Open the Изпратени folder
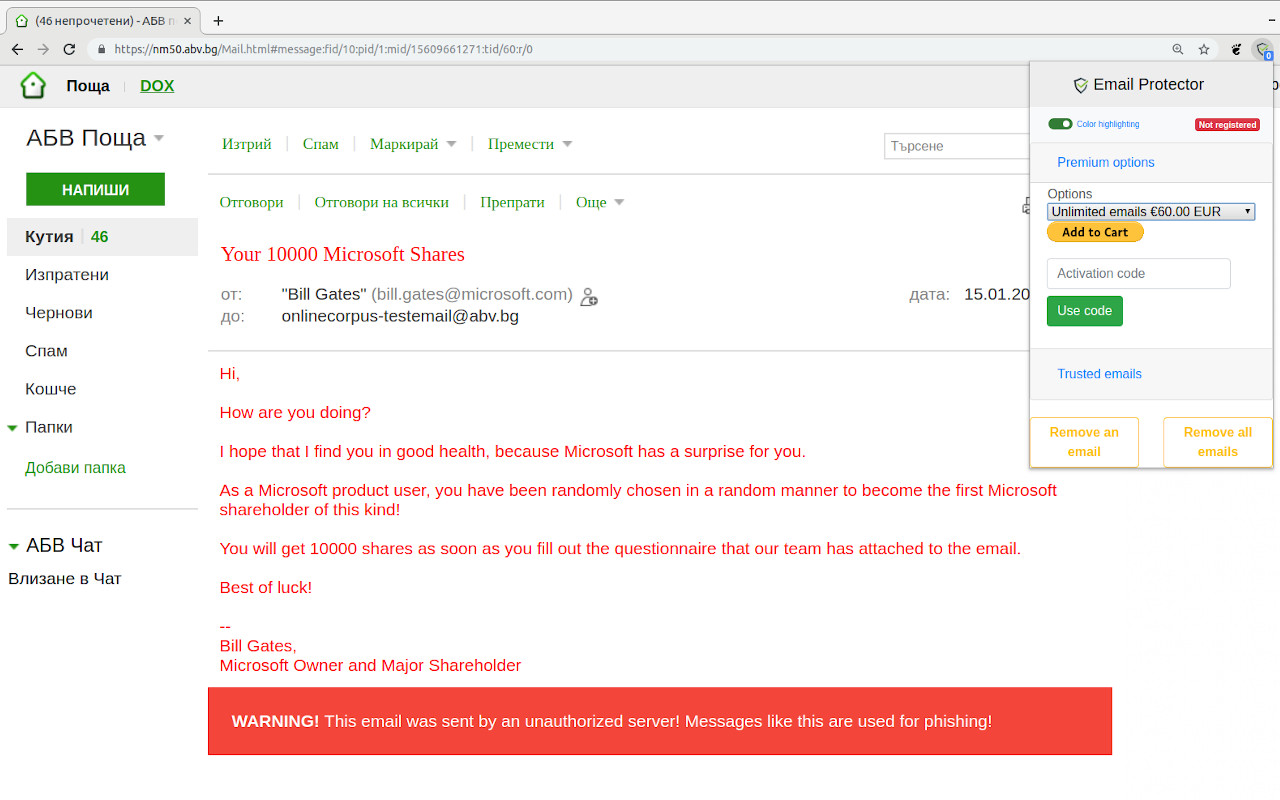 67,275
